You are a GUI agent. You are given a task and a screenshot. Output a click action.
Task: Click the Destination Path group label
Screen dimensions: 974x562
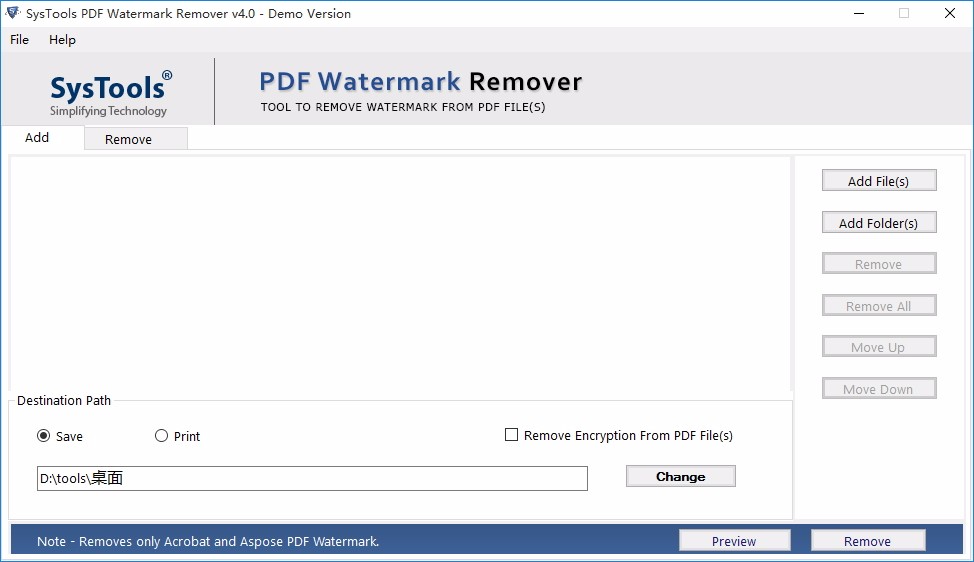[x=64, y=401]
